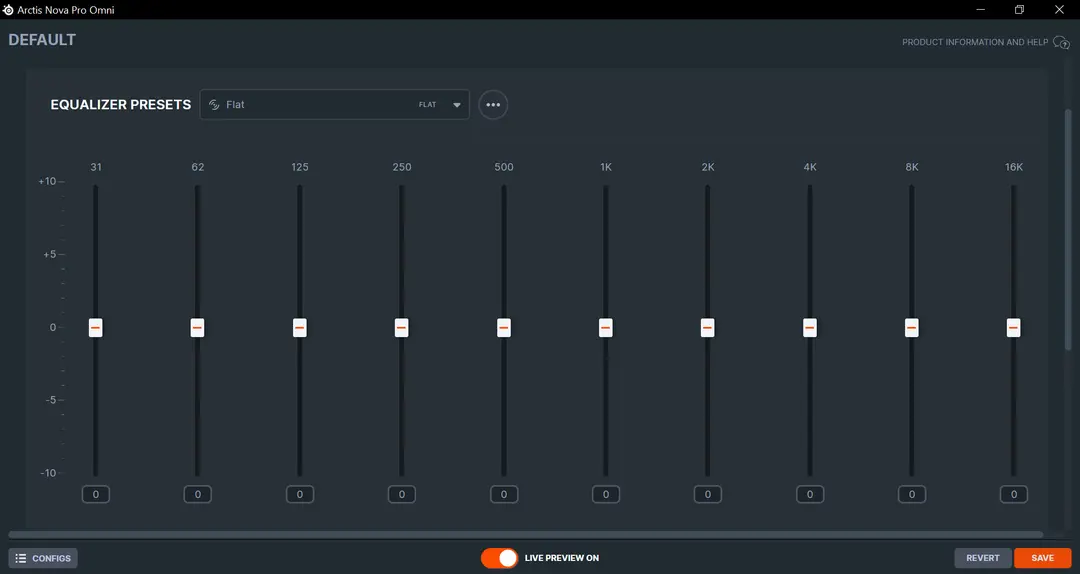Viewport: 1080px width, 574px height.
Task: Click the EQUALIZER PRESETS heading
Action: pos(121,105)
